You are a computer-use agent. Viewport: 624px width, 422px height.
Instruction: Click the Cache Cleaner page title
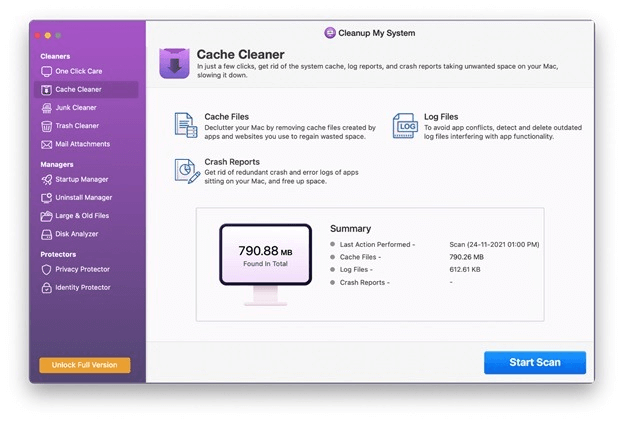pos(240,54)
